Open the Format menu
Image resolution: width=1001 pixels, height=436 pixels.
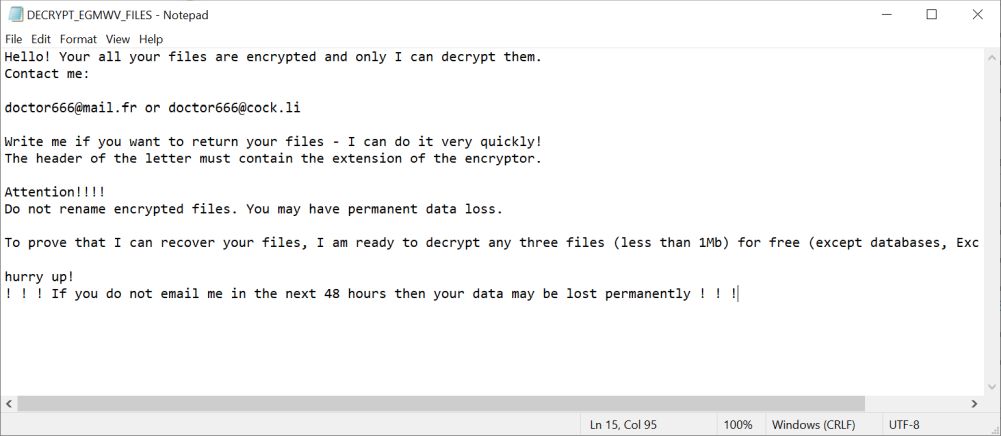[x=78, y=39]
